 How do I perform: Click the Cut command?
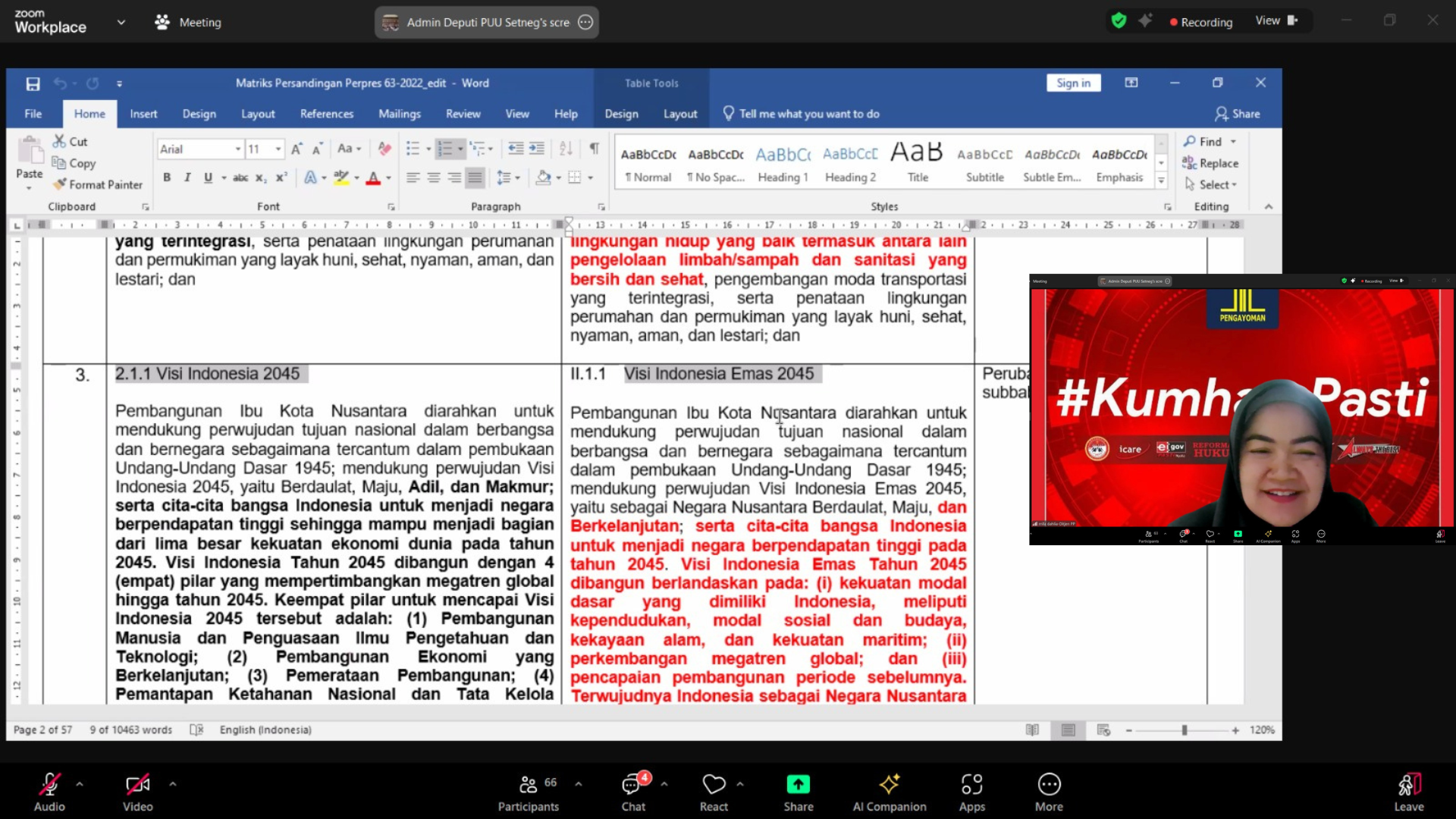tap(70, 142)
